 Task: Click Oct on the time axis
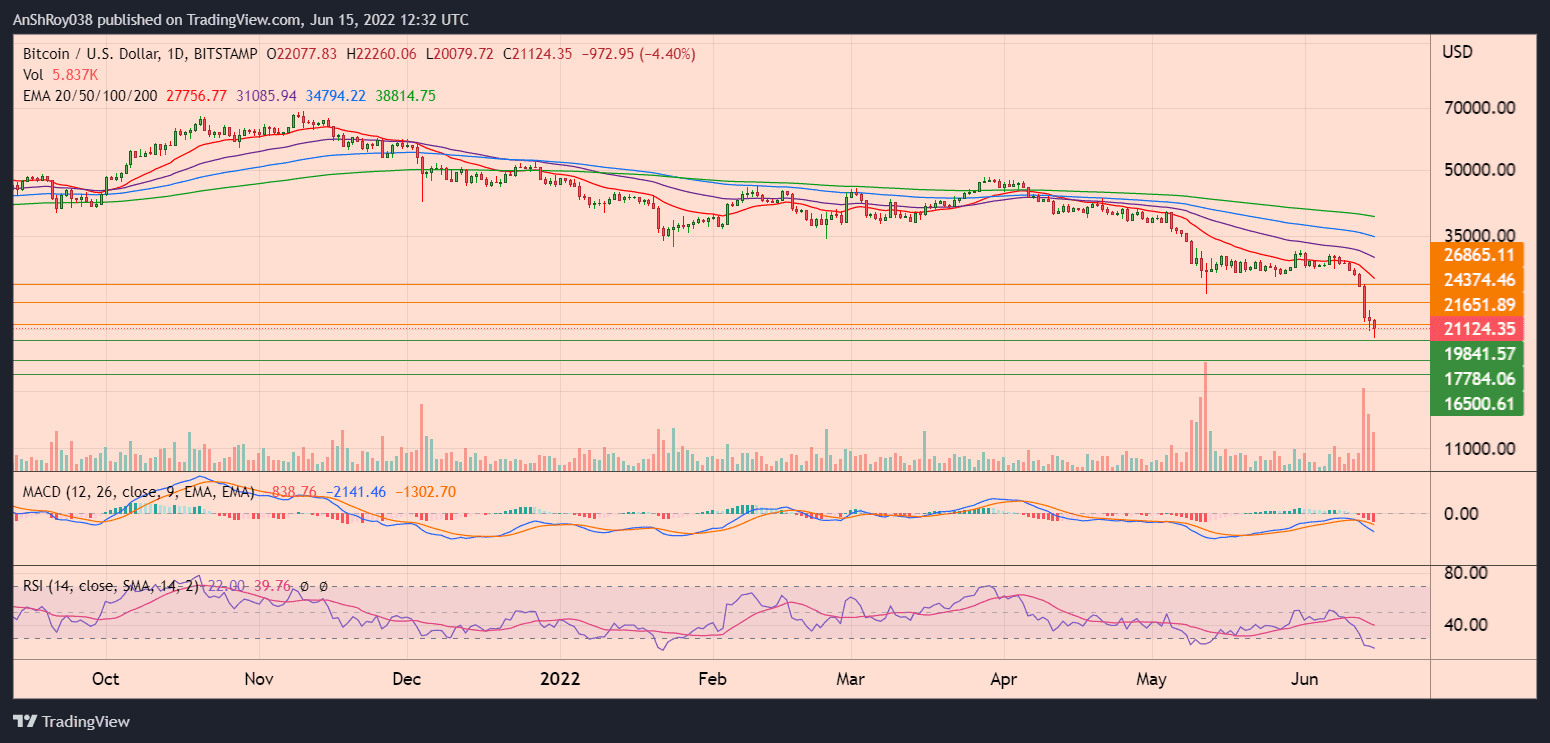click(105, 679)
